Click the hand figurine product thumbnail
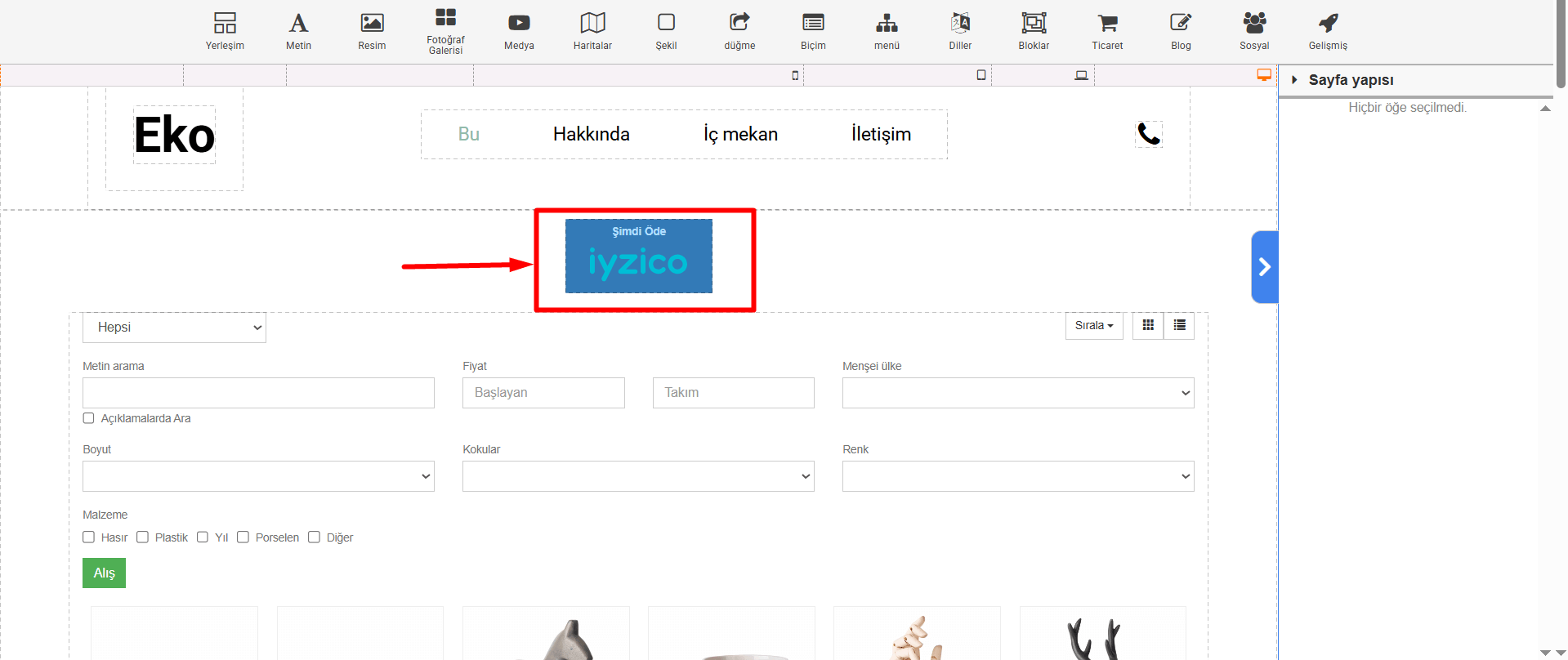1568x660 pixels. point(917,634)
